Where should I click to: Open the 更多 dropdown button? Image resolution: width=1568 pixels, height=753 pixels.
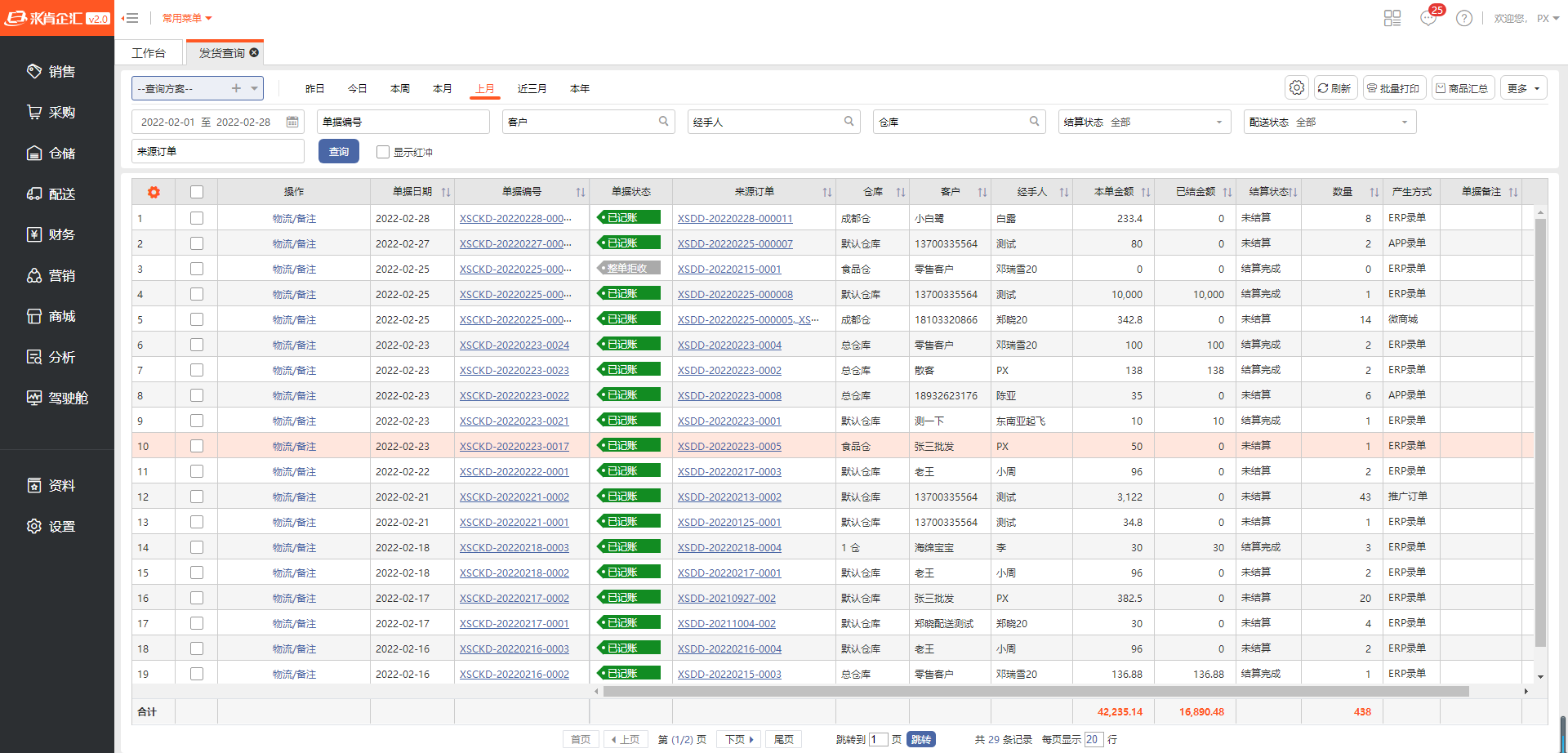(1523, 88)
